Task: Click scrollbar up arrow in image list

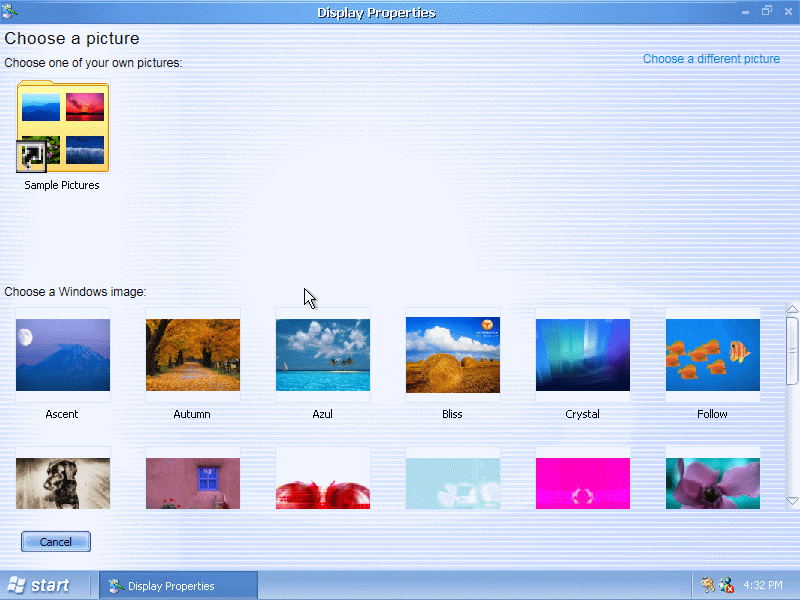Action: click(792, 309)
